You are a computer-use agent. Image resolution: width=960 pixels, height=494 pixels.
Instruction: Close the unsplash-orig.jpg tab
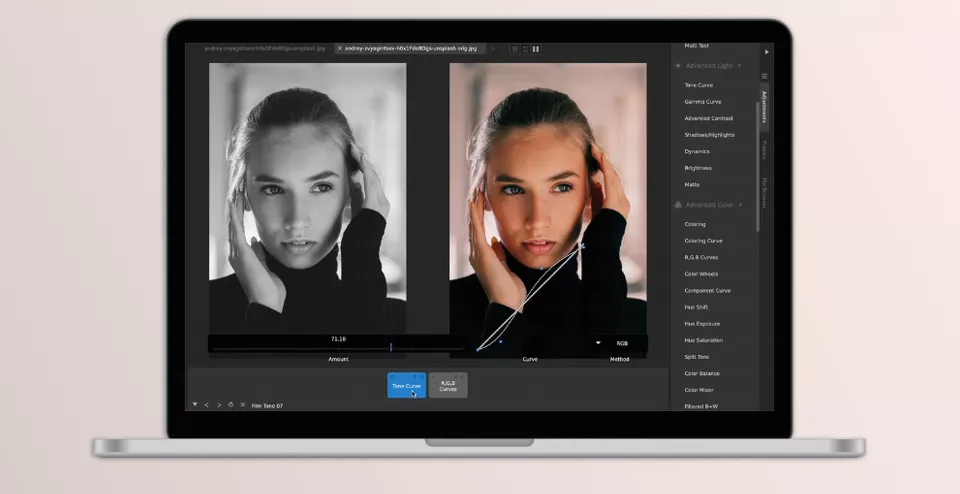pyautogui.click(x=340, y=48)
